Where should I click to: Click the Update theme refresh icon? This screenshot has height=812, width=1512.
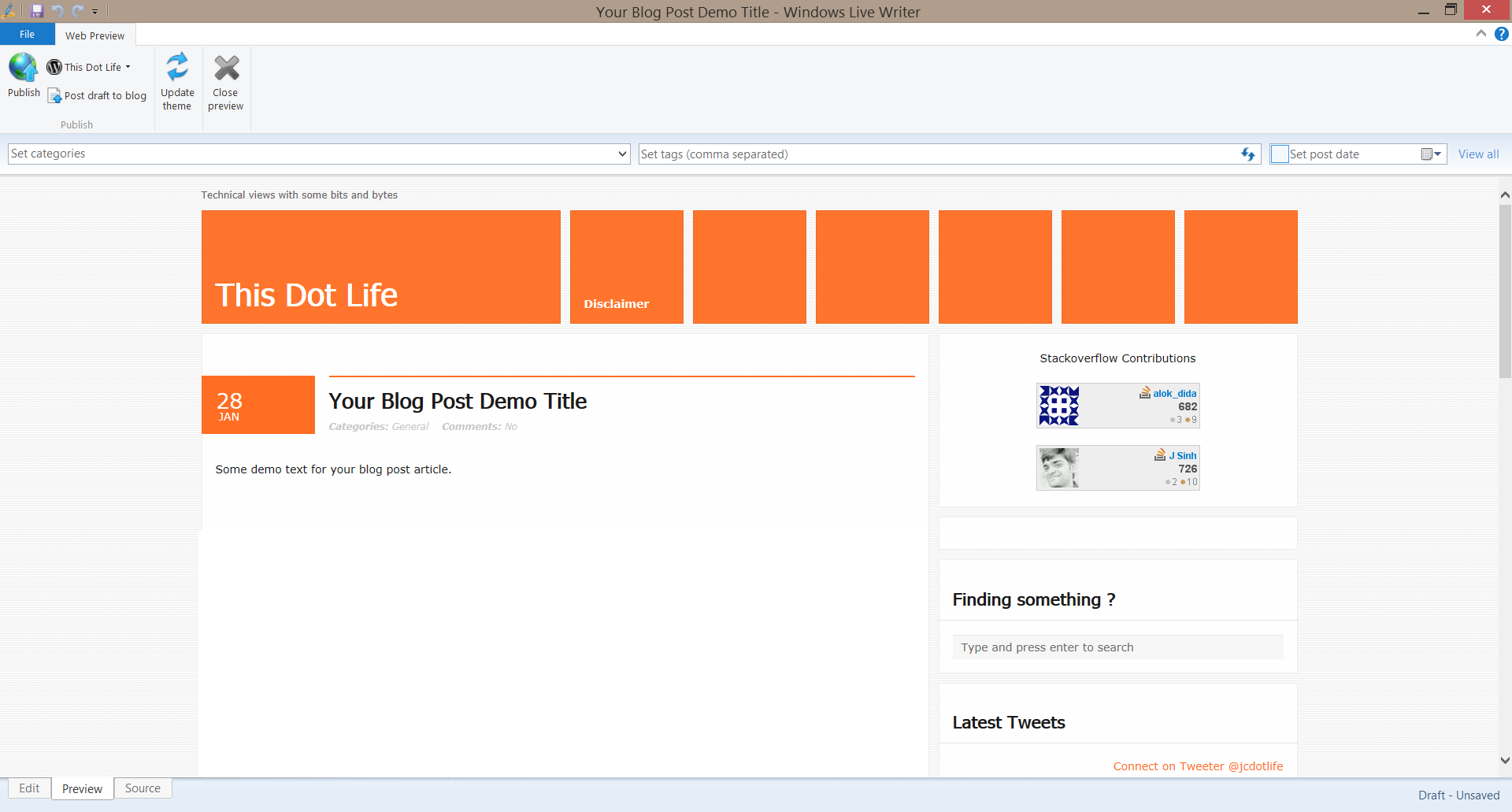tap(177, 67)
